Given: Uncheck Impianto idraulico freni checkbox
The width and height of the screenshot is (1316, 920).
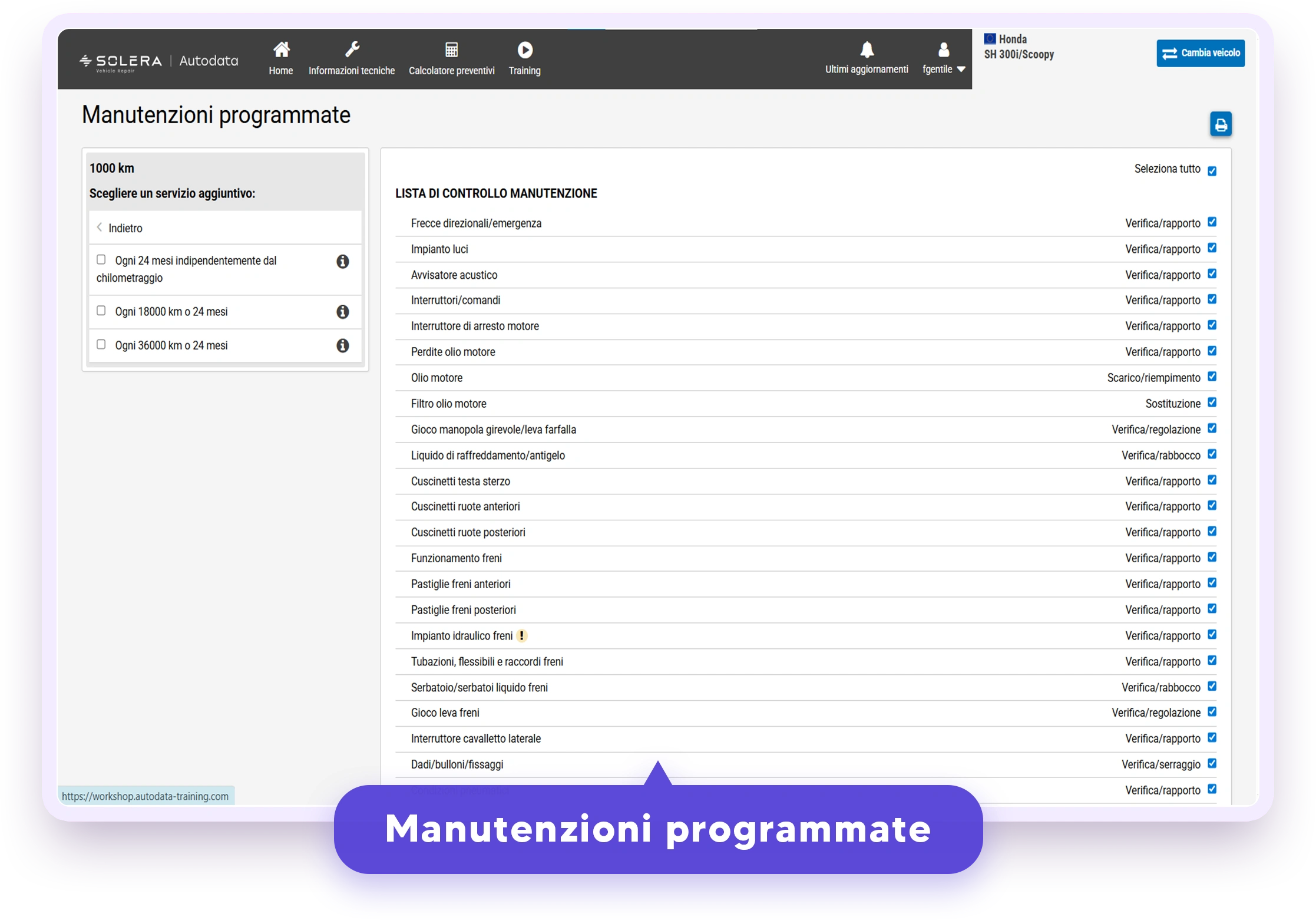Looking at the screenshot, I should (x=1212, y=635).
